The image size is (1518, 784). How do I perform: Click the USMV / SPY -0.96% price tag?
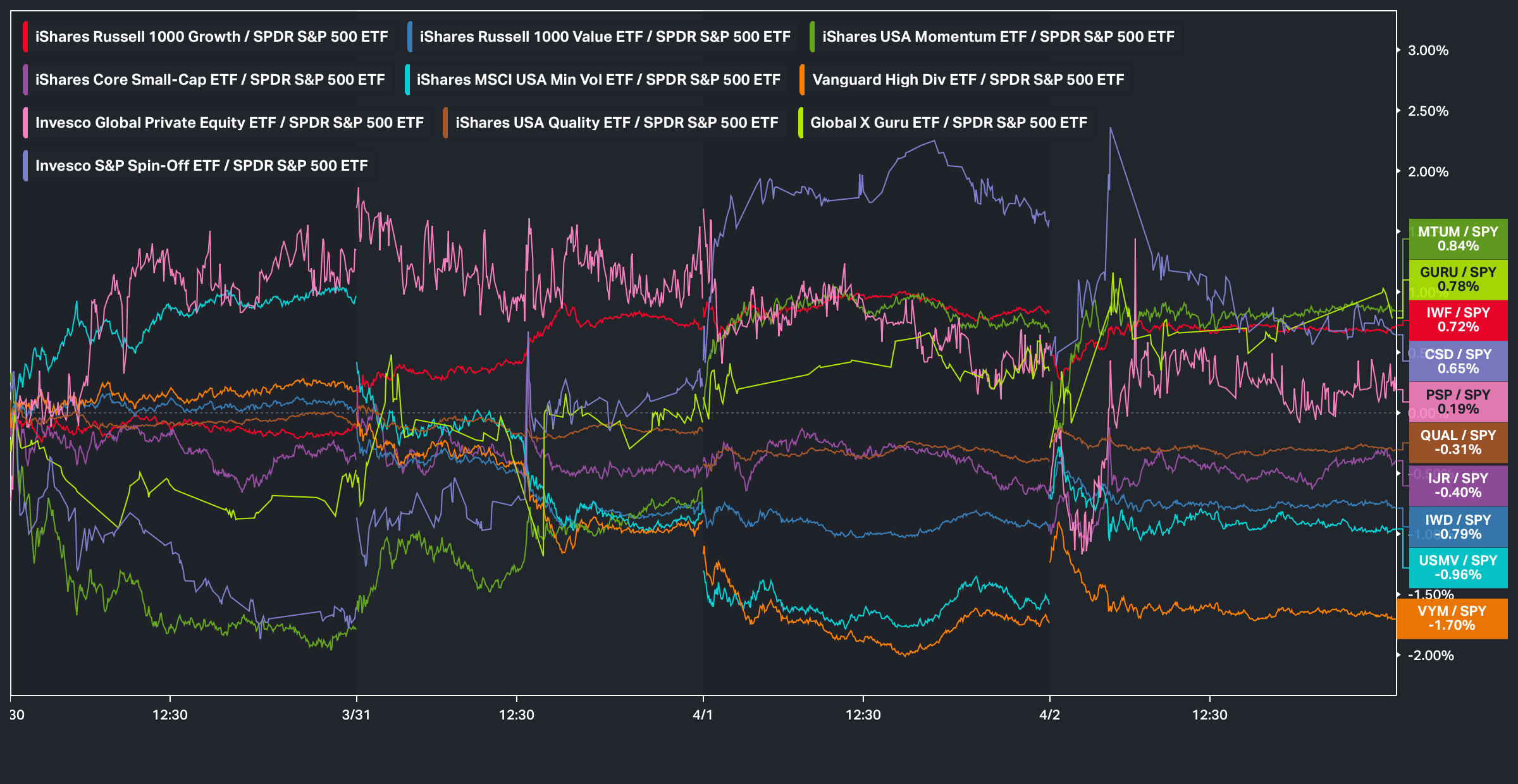1458,568
